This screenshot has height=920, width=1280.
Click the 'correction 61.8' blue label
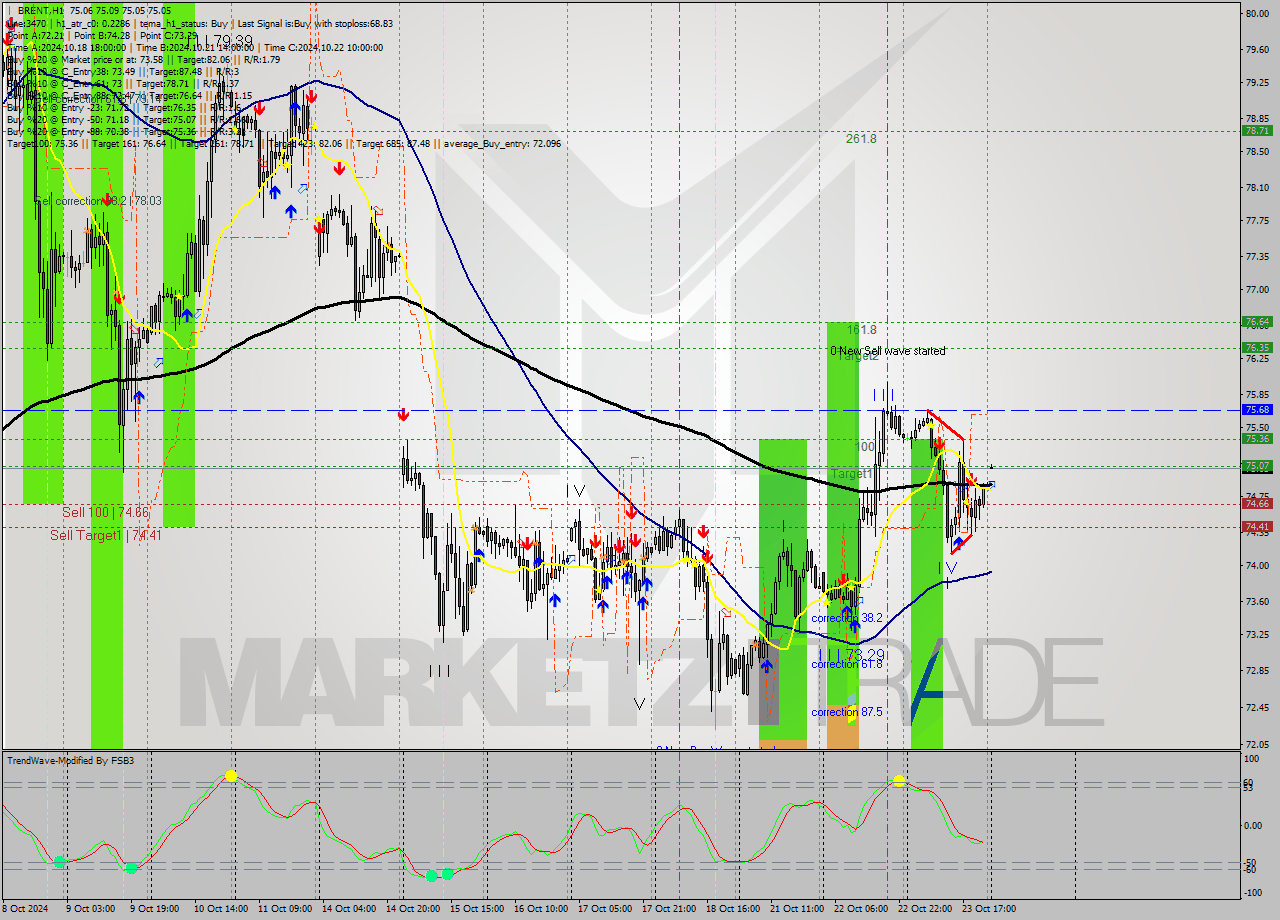[x=847, y=664]
